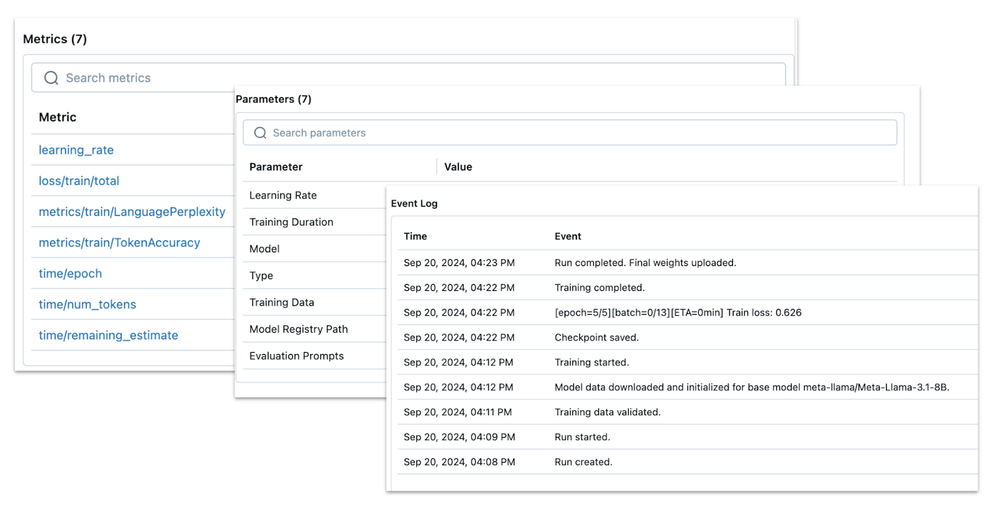Focus the Search parameters input box
999x510 pixels.
(x=570, y=133)
